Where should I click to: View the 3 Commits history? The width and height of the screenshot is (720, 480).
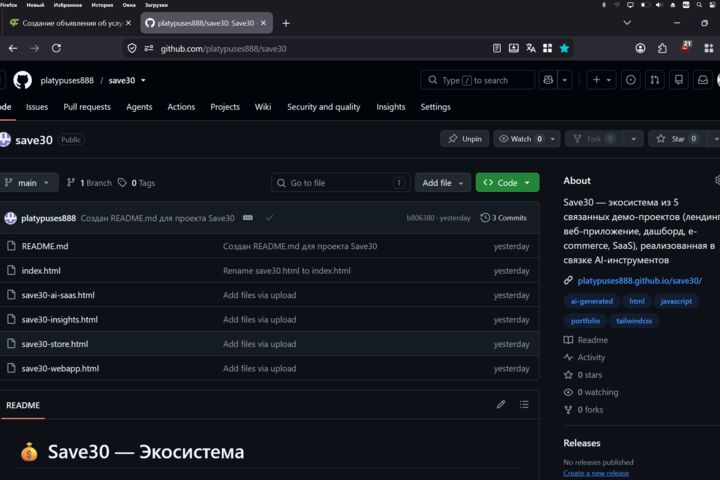[503, 218]
